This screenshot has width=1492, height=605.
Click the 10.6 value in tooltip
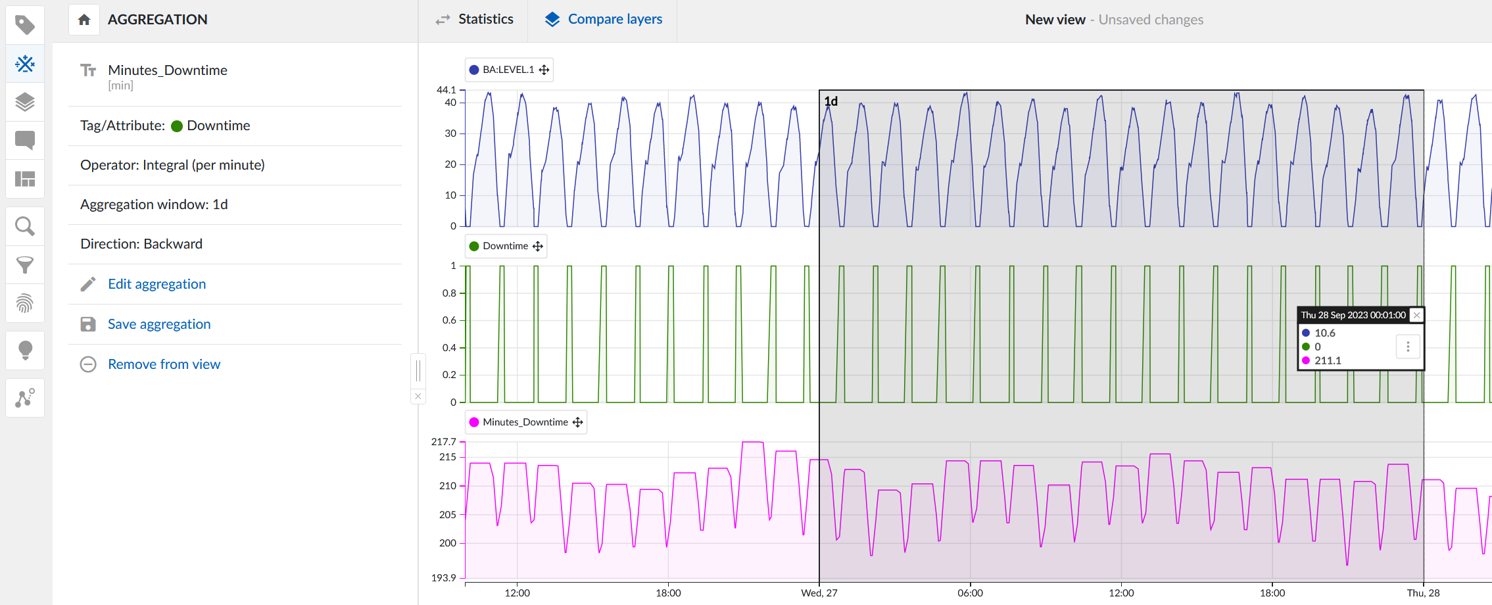pyautogui.click(x=1325, y=333)
